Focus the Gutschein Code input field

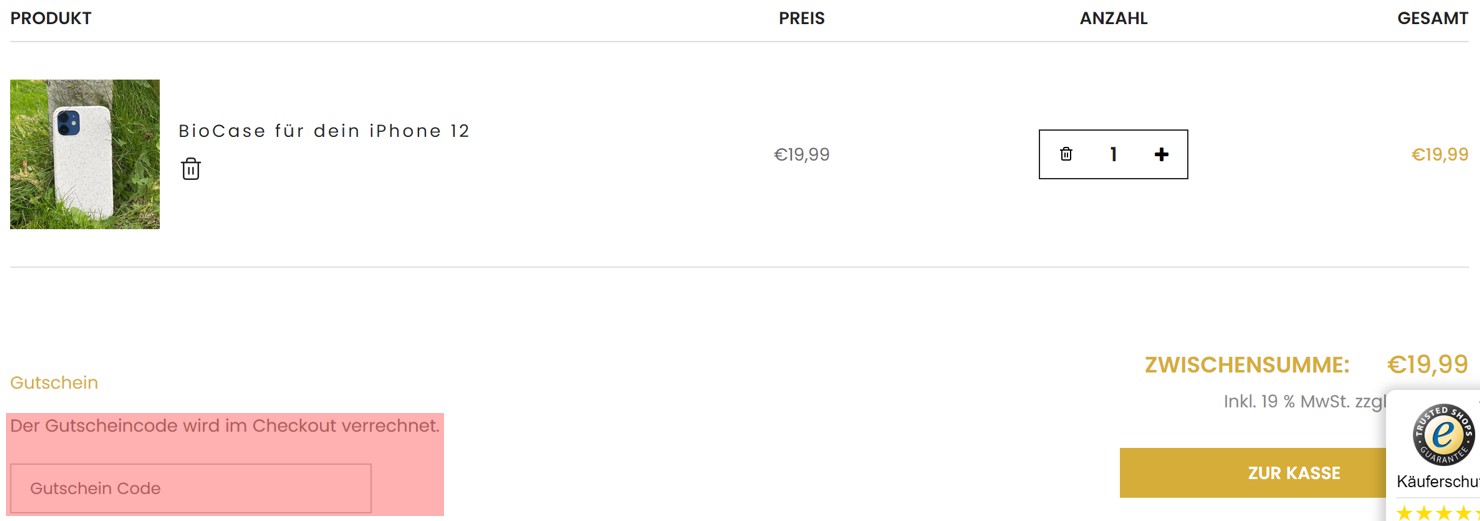191,488
